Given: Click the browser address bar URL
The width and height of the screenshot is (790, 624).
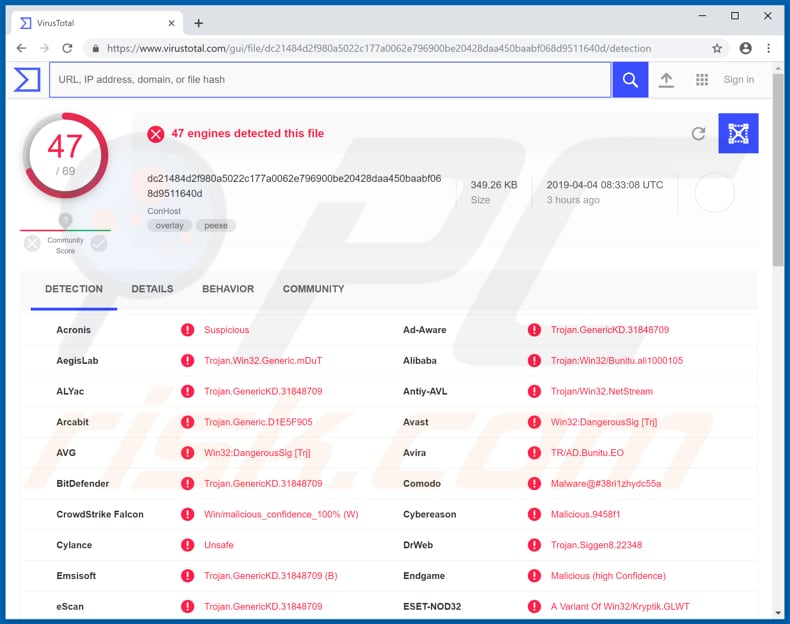Looking at the screenshot, I should (x=379, y=48).
